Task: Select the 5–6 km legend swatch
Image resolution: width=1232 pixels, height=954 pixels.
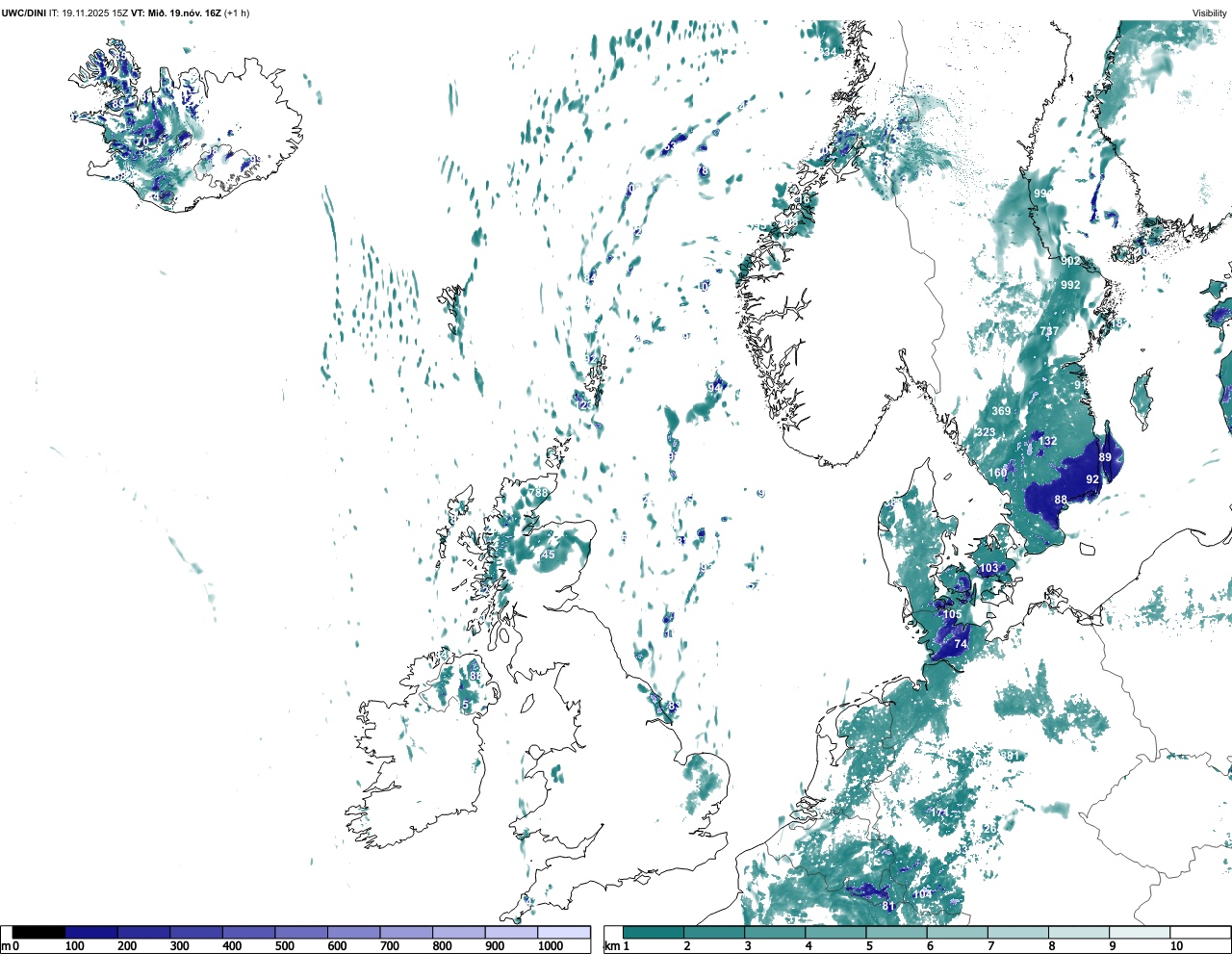Action: 896,932
